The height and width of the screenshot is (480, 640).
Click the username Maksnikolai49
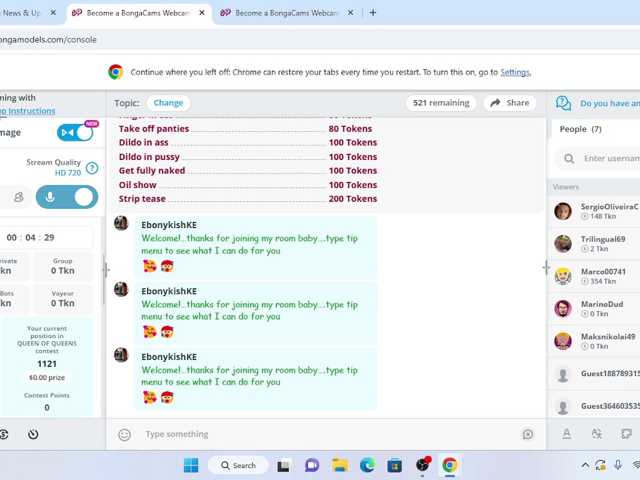click(x=608, y=337)
